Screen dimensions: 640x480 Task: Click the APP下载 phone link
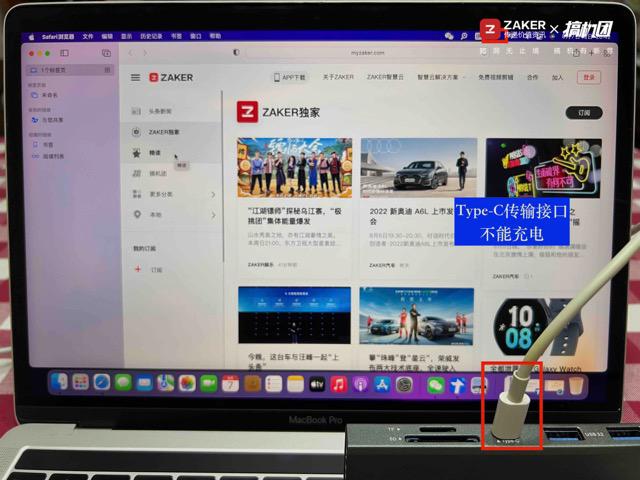coord(290,77)
